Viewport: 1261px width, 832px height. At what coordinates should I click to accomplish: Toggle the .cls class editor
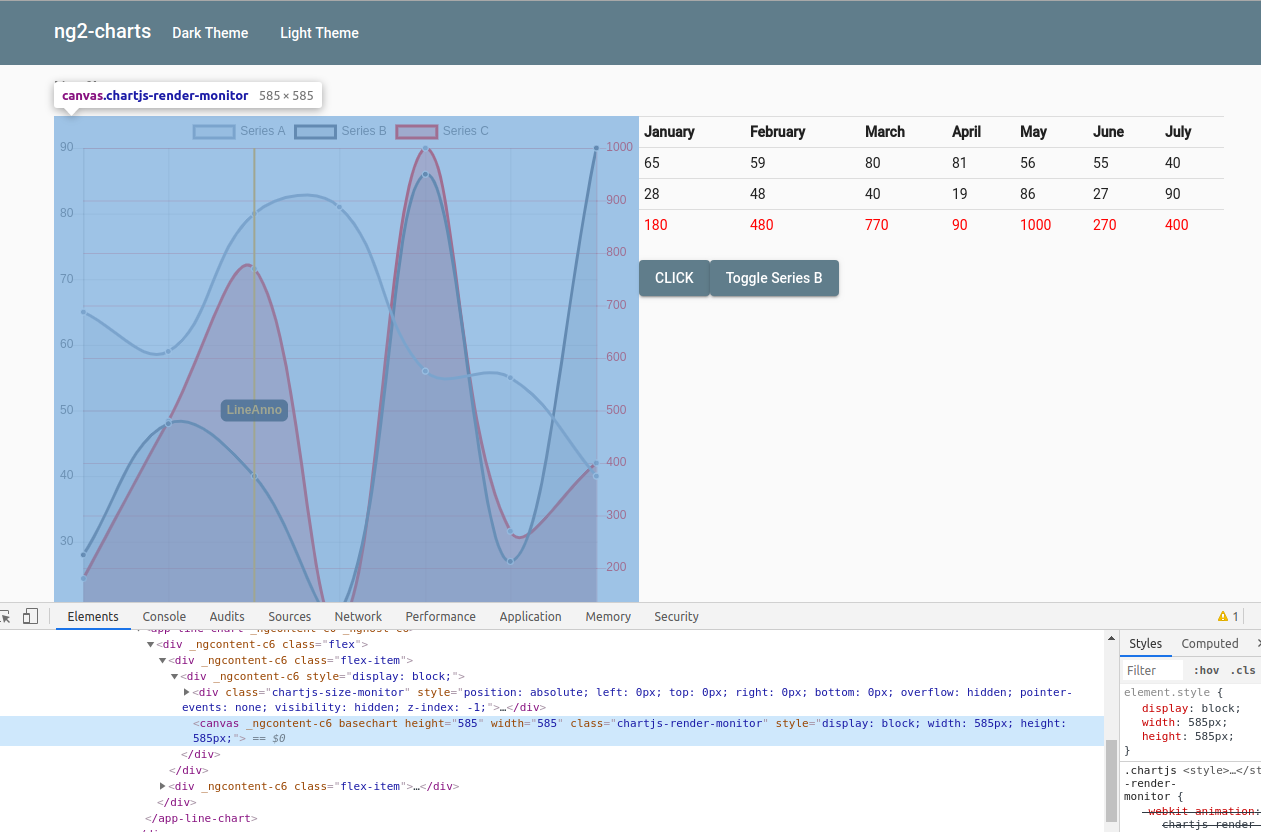(x=1243, y=670)
